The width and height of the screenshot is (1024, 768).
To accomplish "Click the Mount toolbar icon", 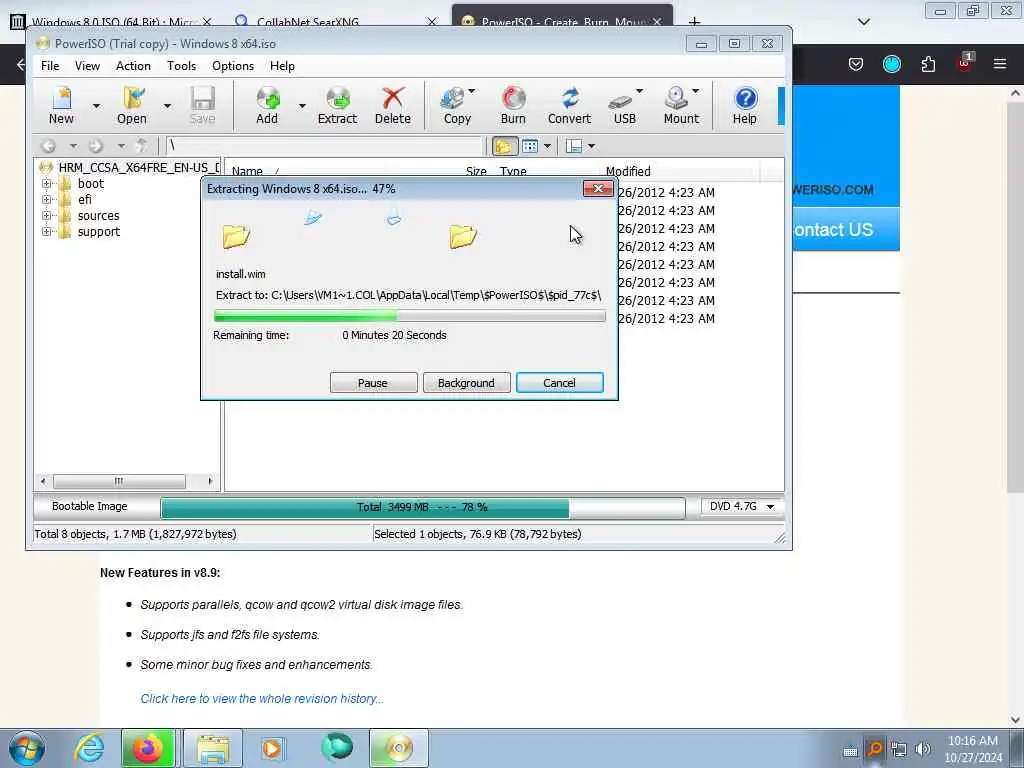I will (680, 105).
